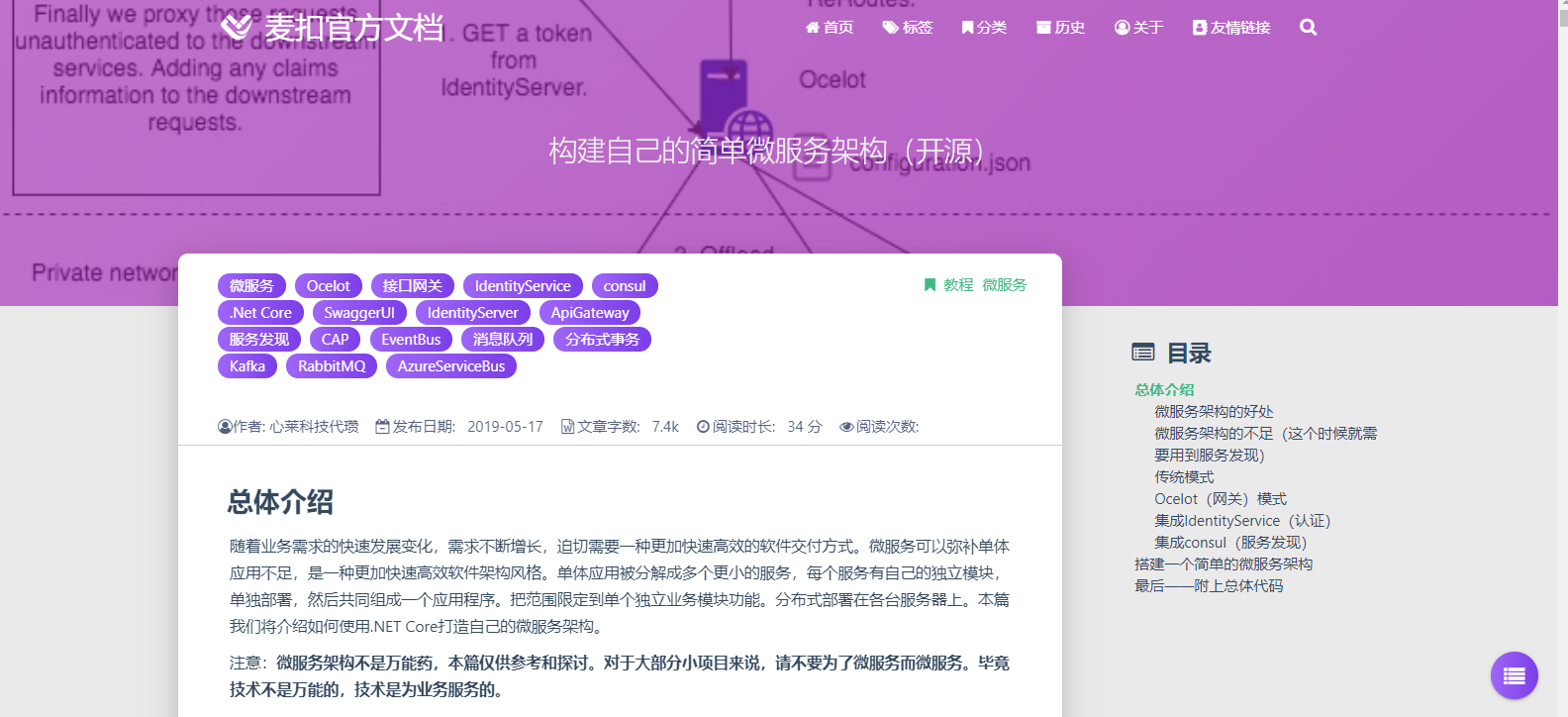Click the clock icon beside 阅读时长

[x=703, y=427]
